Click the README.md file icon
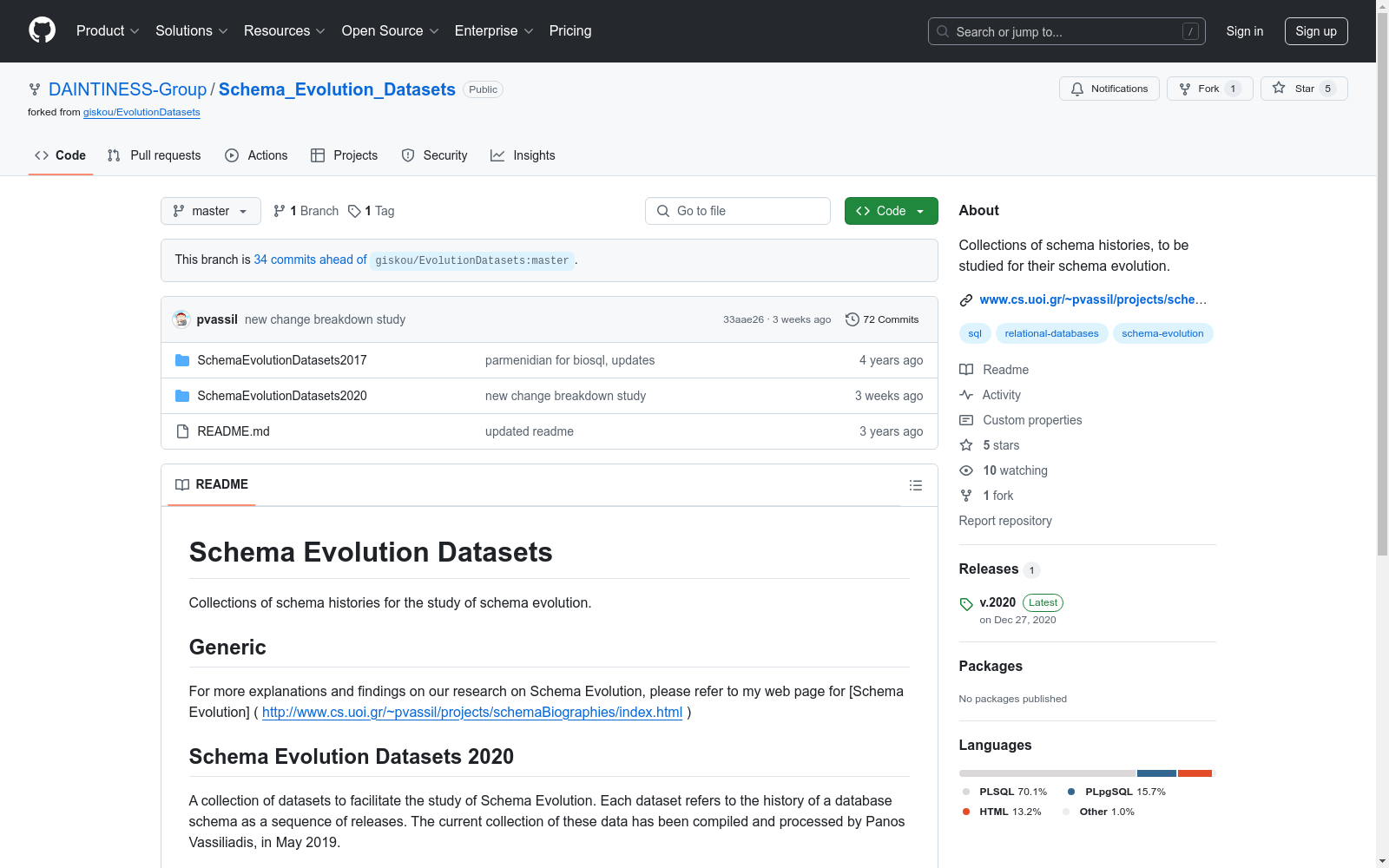 182,431
